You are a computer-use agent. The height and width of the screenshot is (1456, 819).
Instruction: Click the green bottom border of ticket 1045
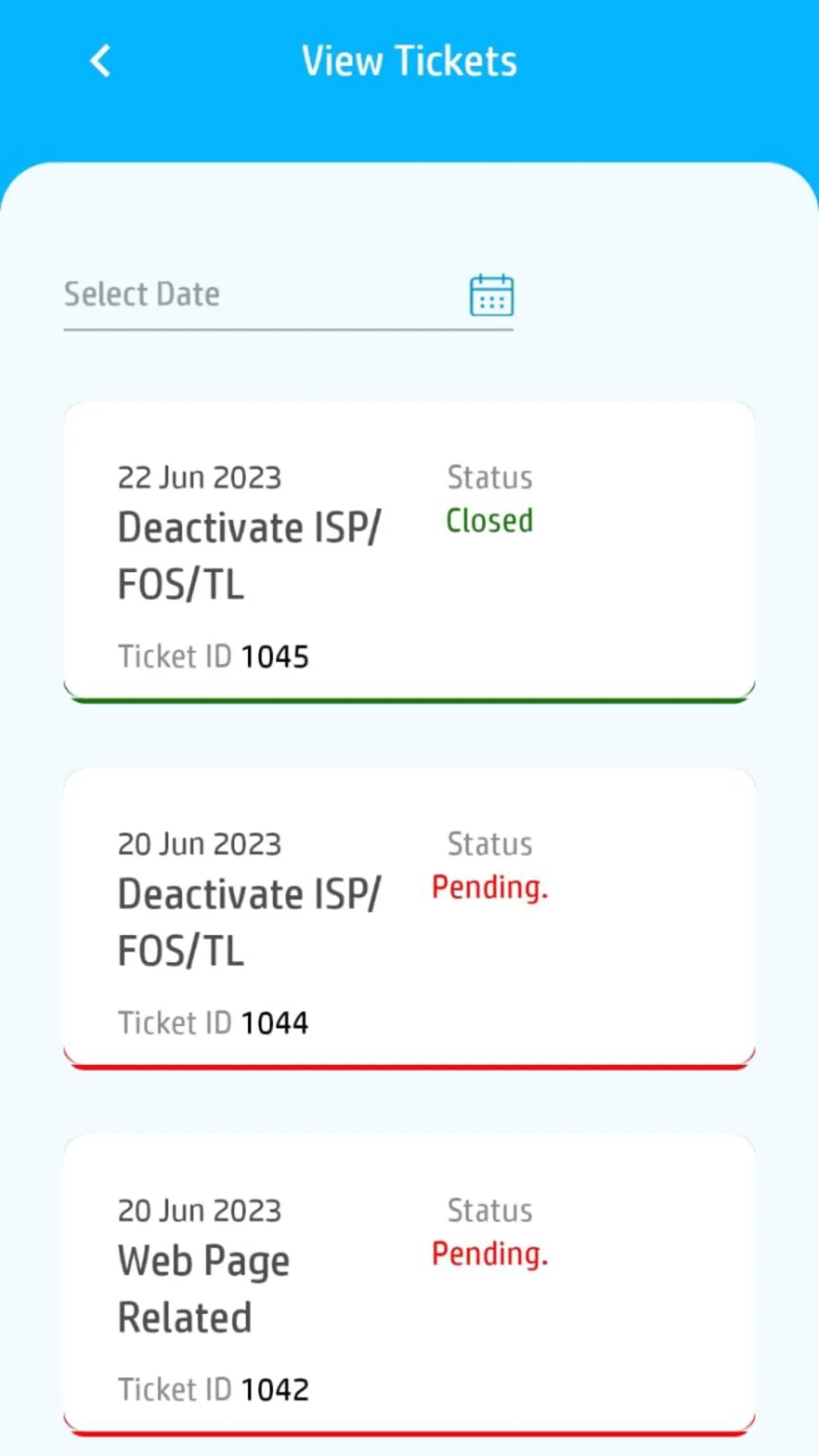(409, 700)
